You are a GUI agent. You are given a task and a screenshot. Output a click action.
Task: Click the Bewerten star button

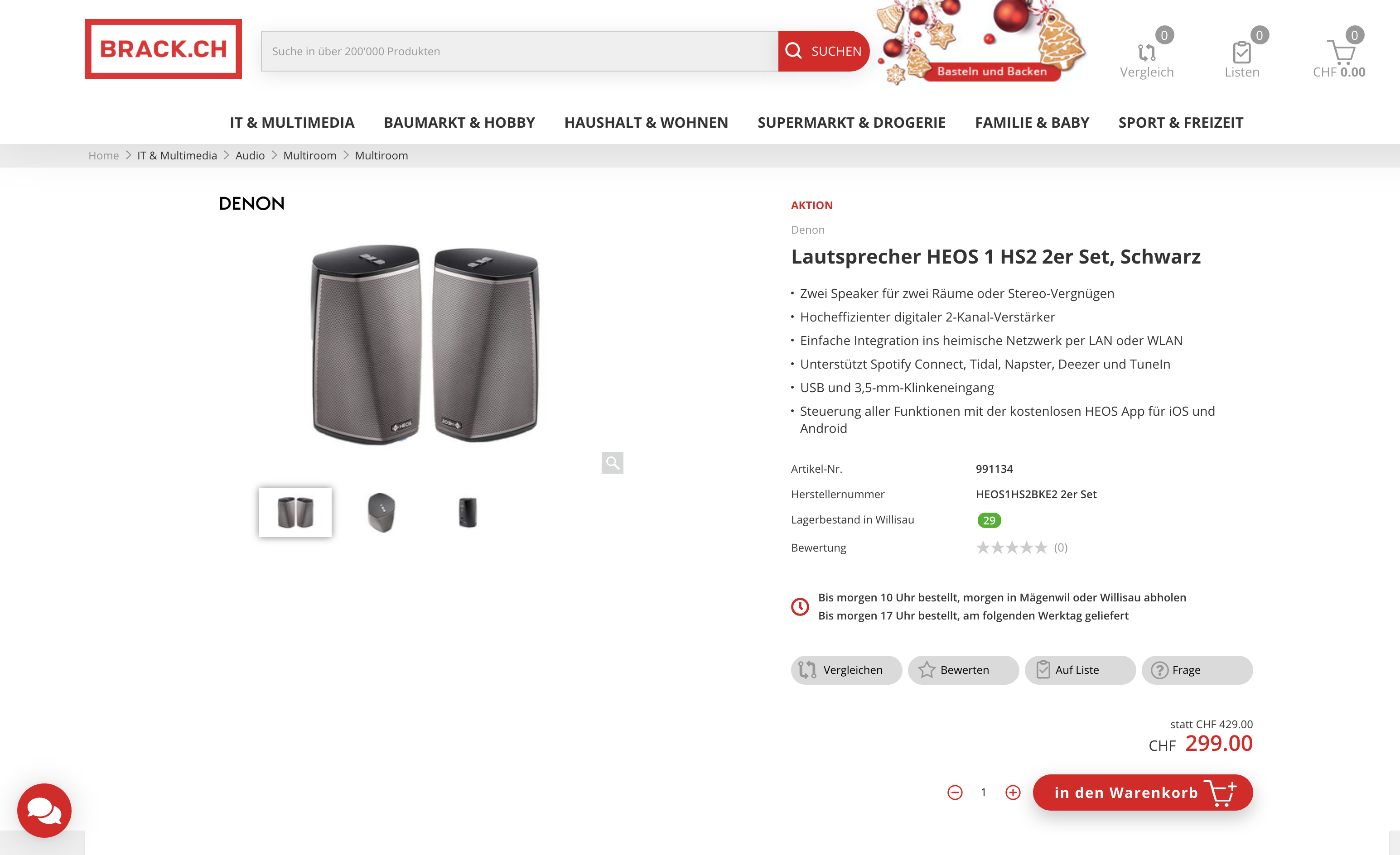coord(963,670)
